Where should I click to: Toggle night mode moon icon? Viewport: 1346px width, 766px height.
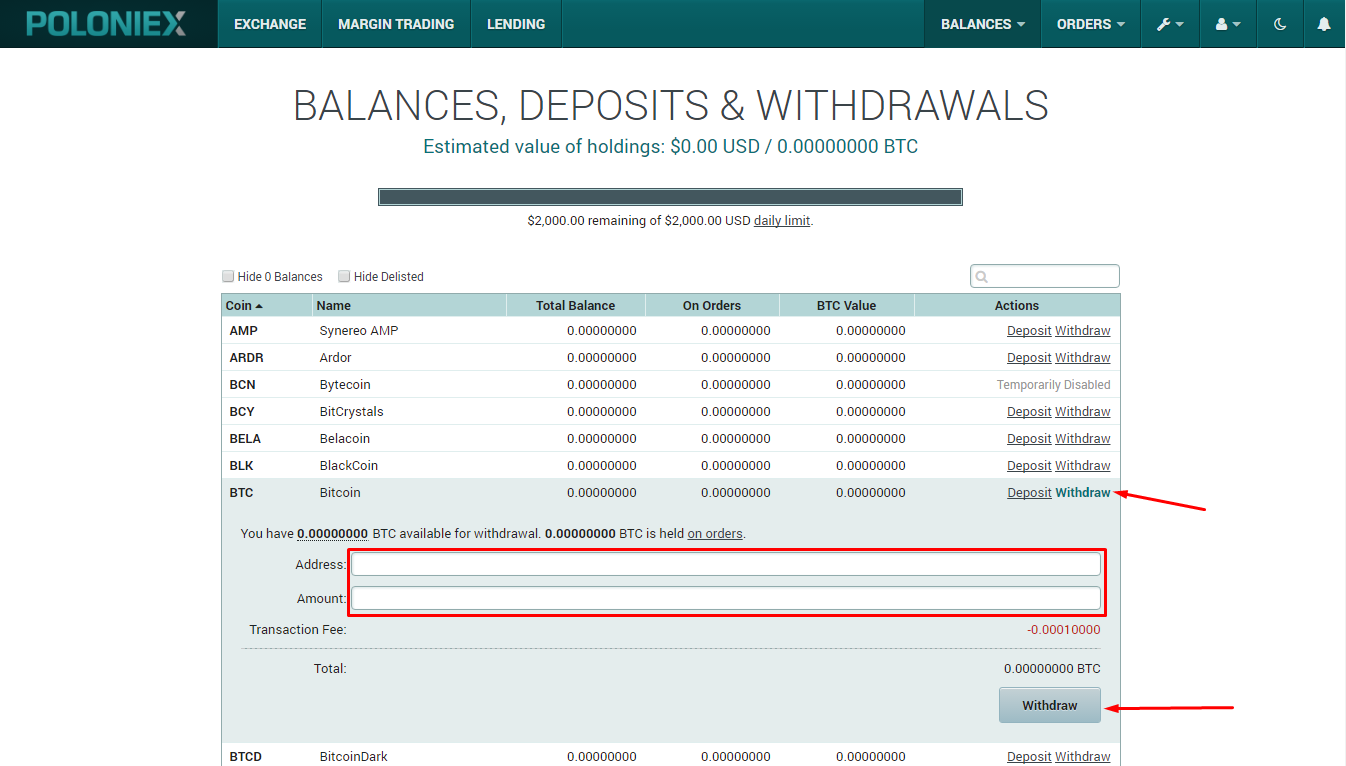[1280, 24]
